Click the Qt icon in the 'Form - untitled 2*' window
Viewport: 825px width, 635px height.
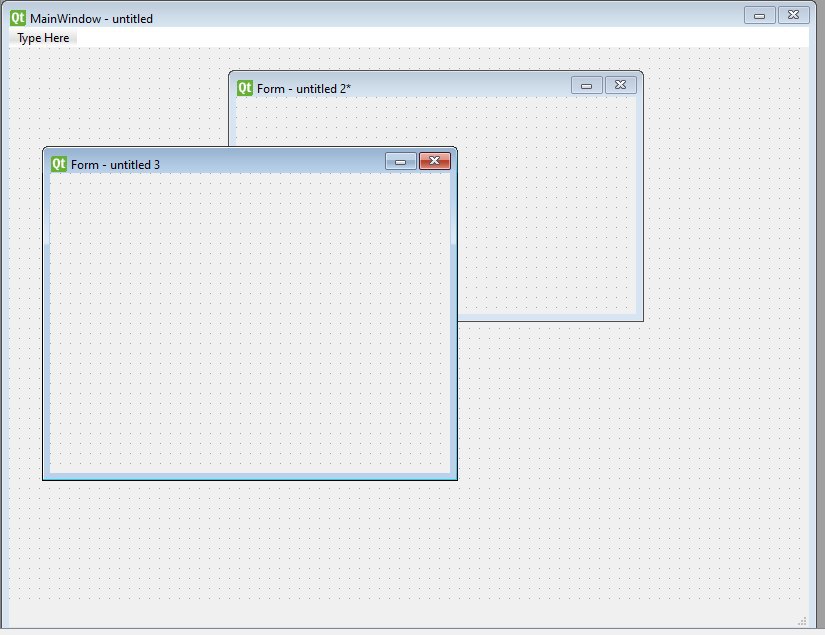(x=245, y=88)
